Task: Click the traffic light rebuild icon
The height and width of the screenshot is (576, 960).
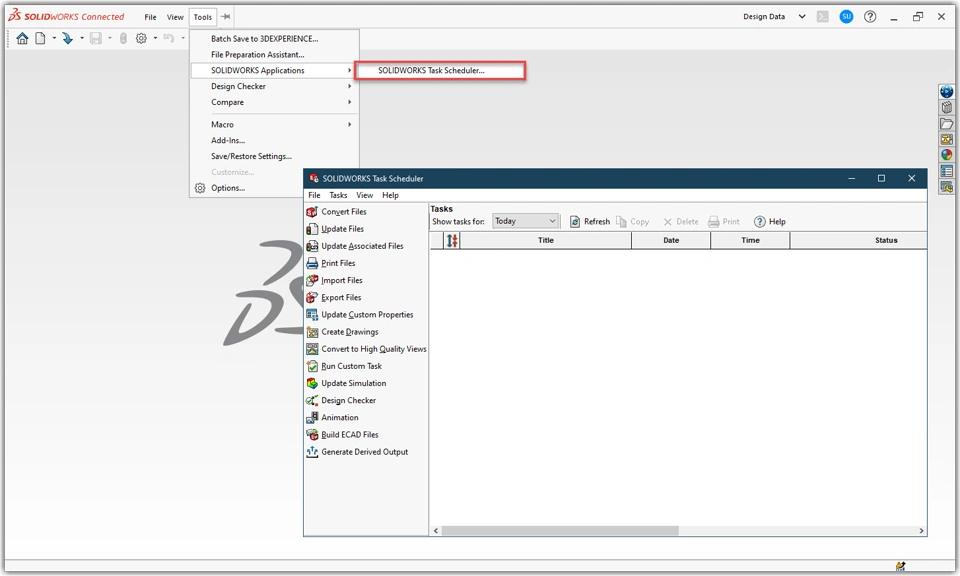Action: (x=123, y=39)
